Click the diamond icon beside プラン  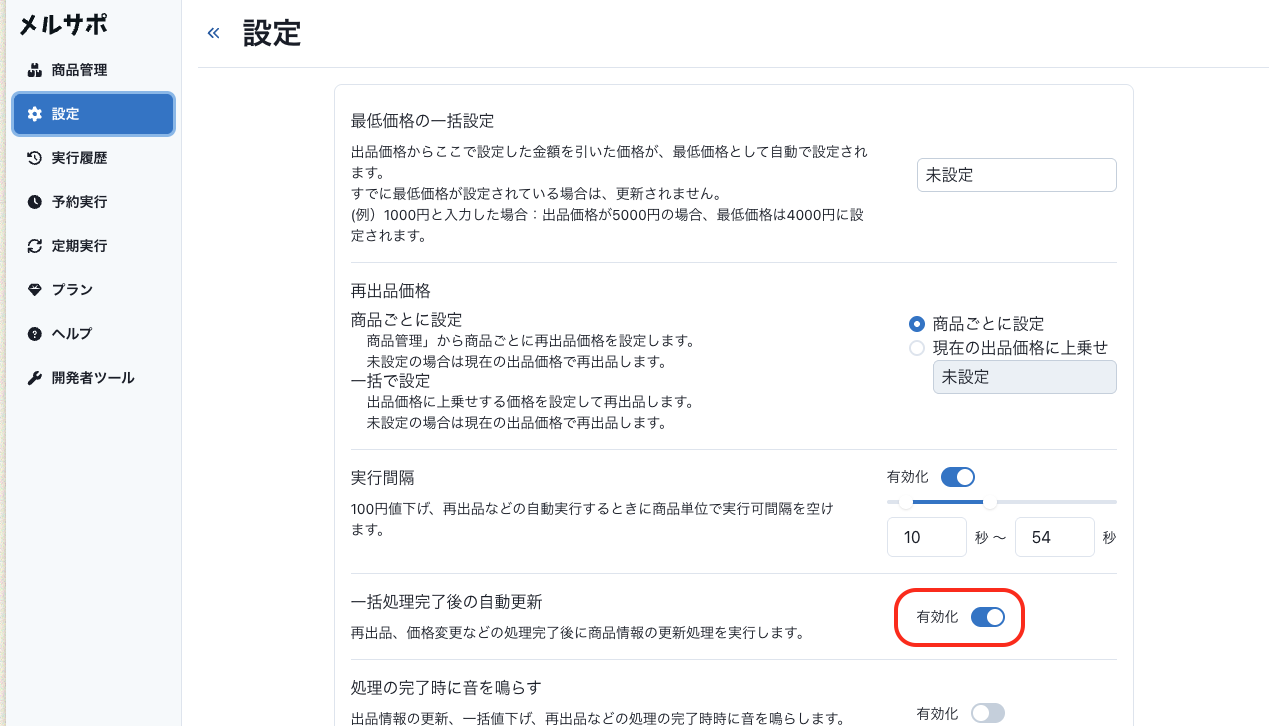[x=35, y=290]
